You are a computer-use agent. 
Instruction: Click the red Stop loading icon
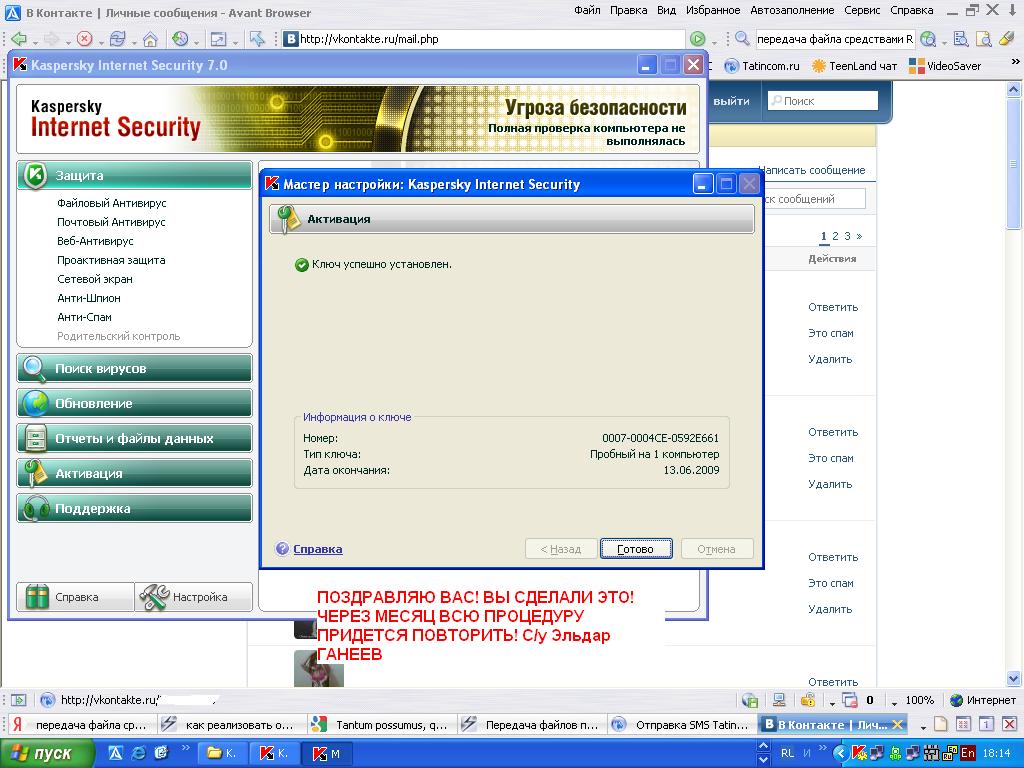(84, 39)
